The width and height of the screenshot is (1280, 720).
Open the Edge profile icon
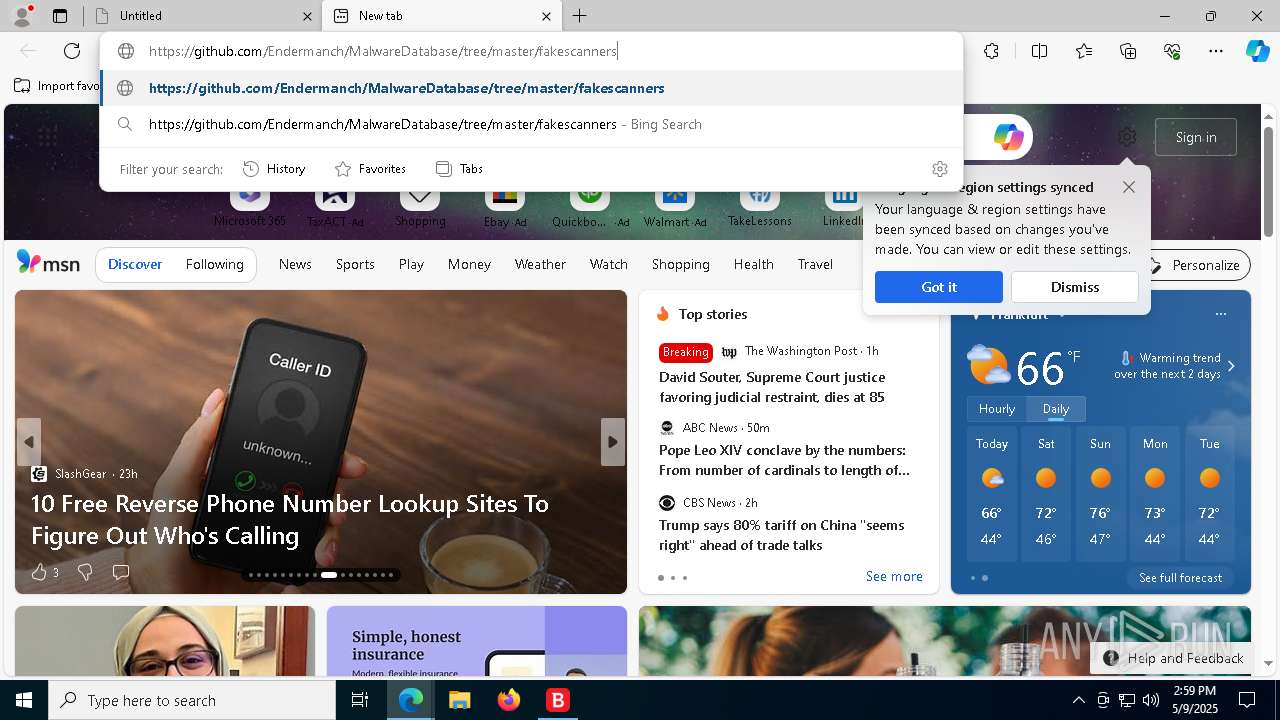[22, 16]
